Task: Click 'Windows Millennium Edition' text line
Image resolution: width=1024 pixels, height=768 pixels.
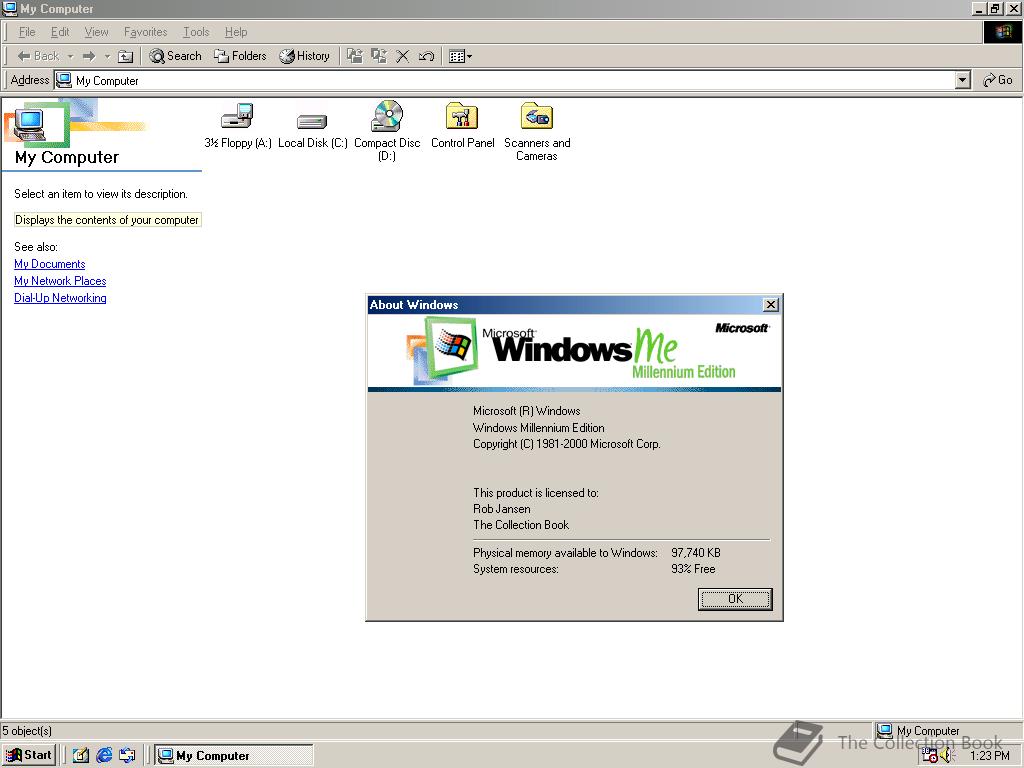Action: (x=539, y=428)
